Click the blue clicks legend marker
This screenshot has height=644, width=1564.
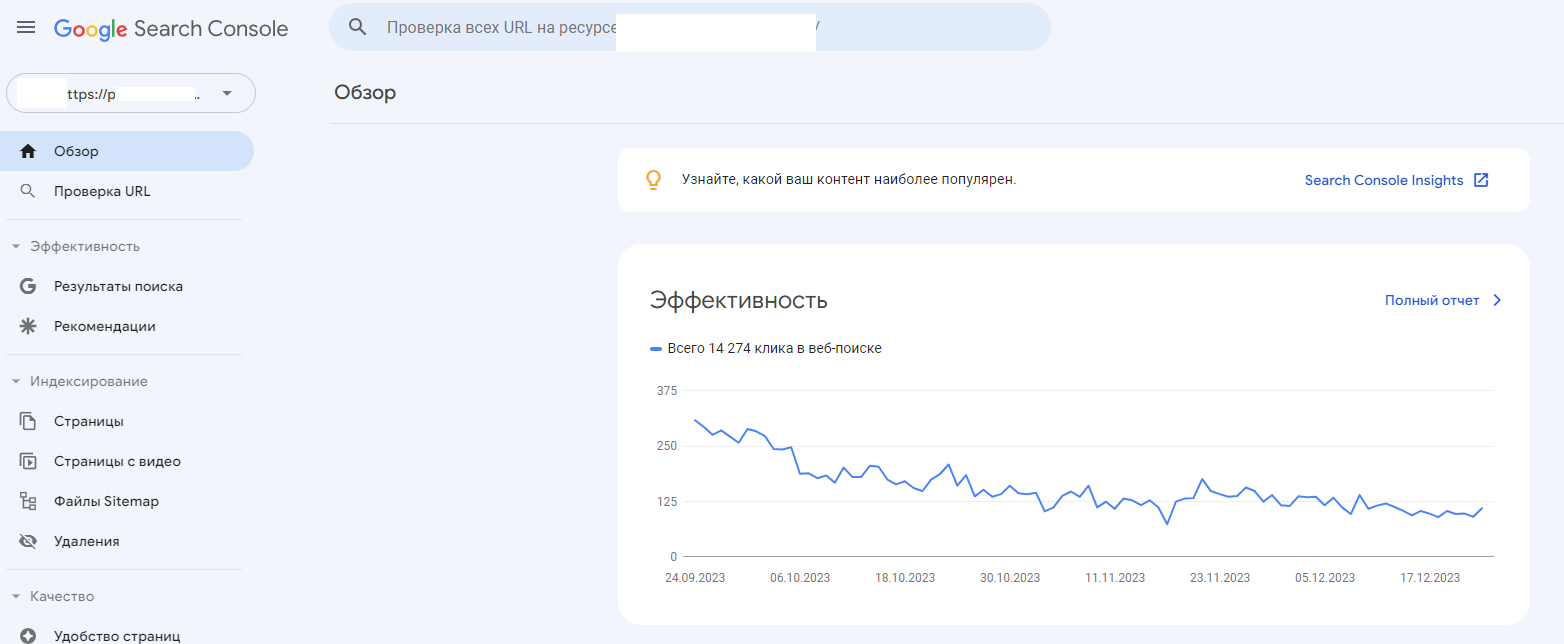(x=656, y=349)
